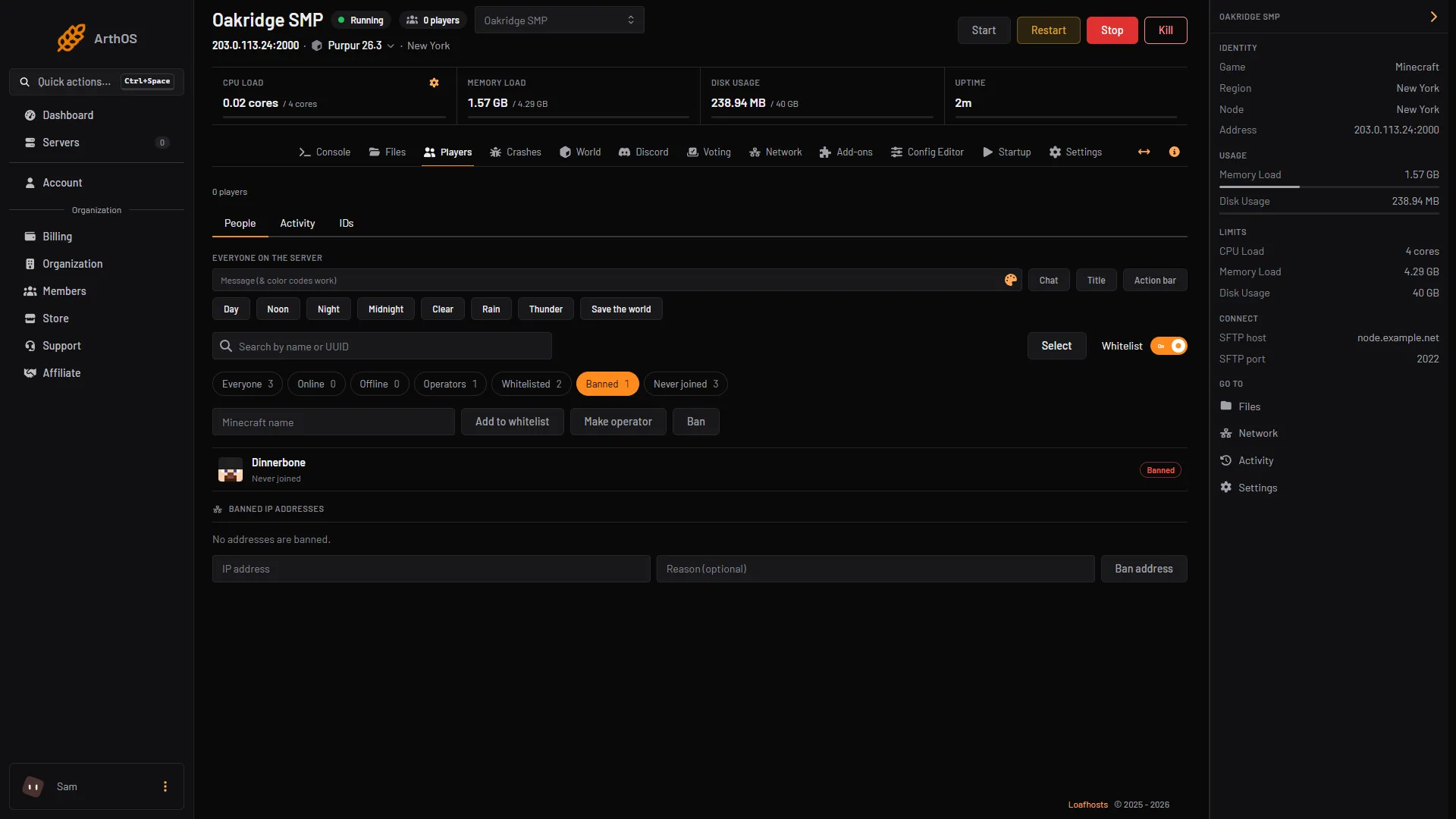The width and height of the screenshot is (1456, 819).
Task: Go to Activity in the right panel
Action: point(1247,460)
